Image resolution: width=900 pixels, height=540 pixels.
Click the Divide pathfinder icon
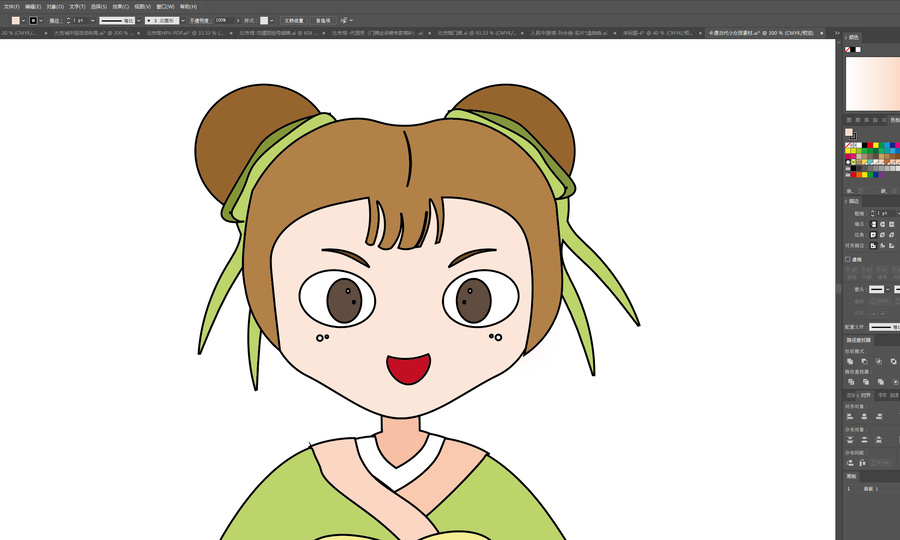coord(851,382)
